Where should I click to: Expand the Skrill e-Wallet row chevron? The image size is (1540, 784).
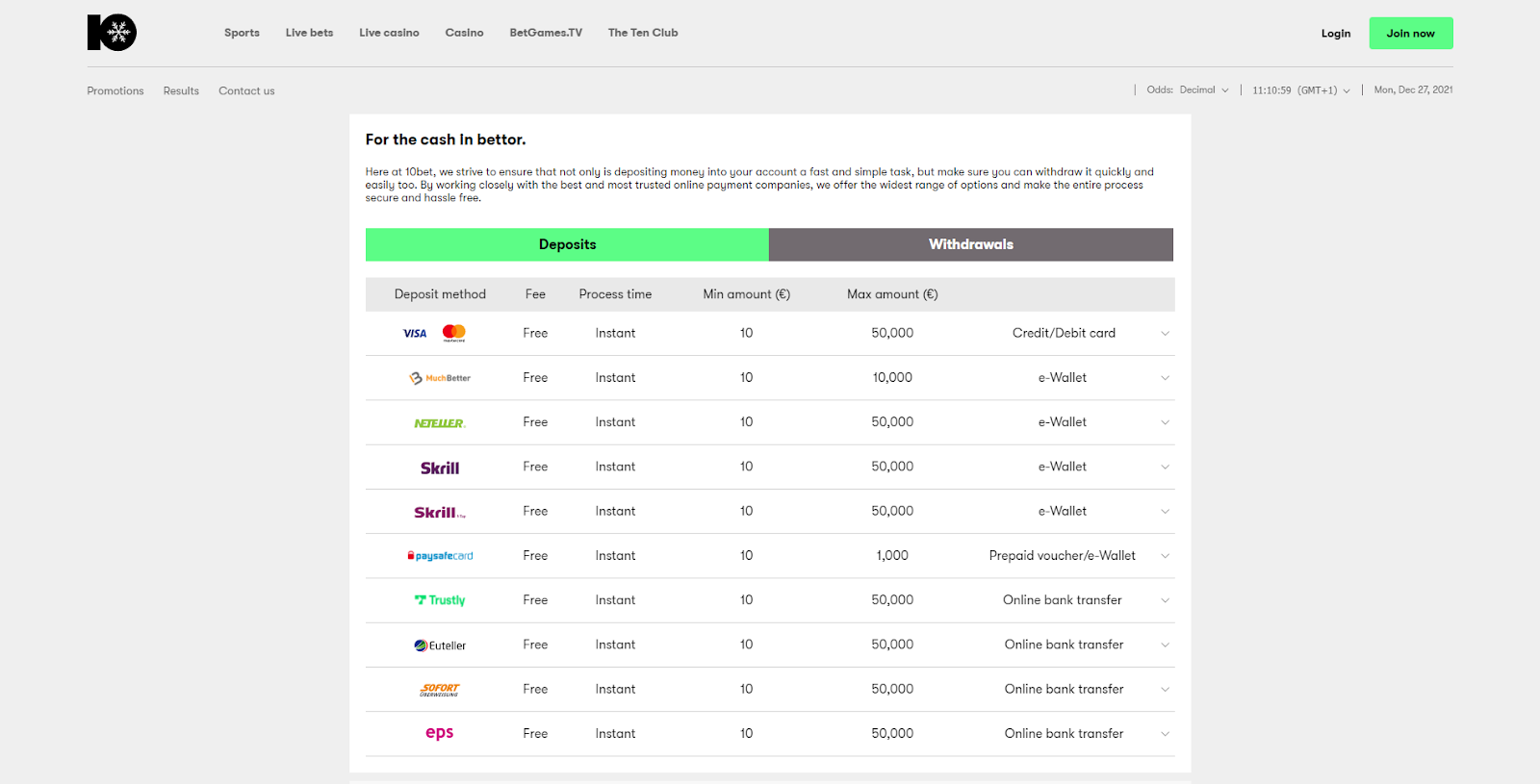(1165, 467)
